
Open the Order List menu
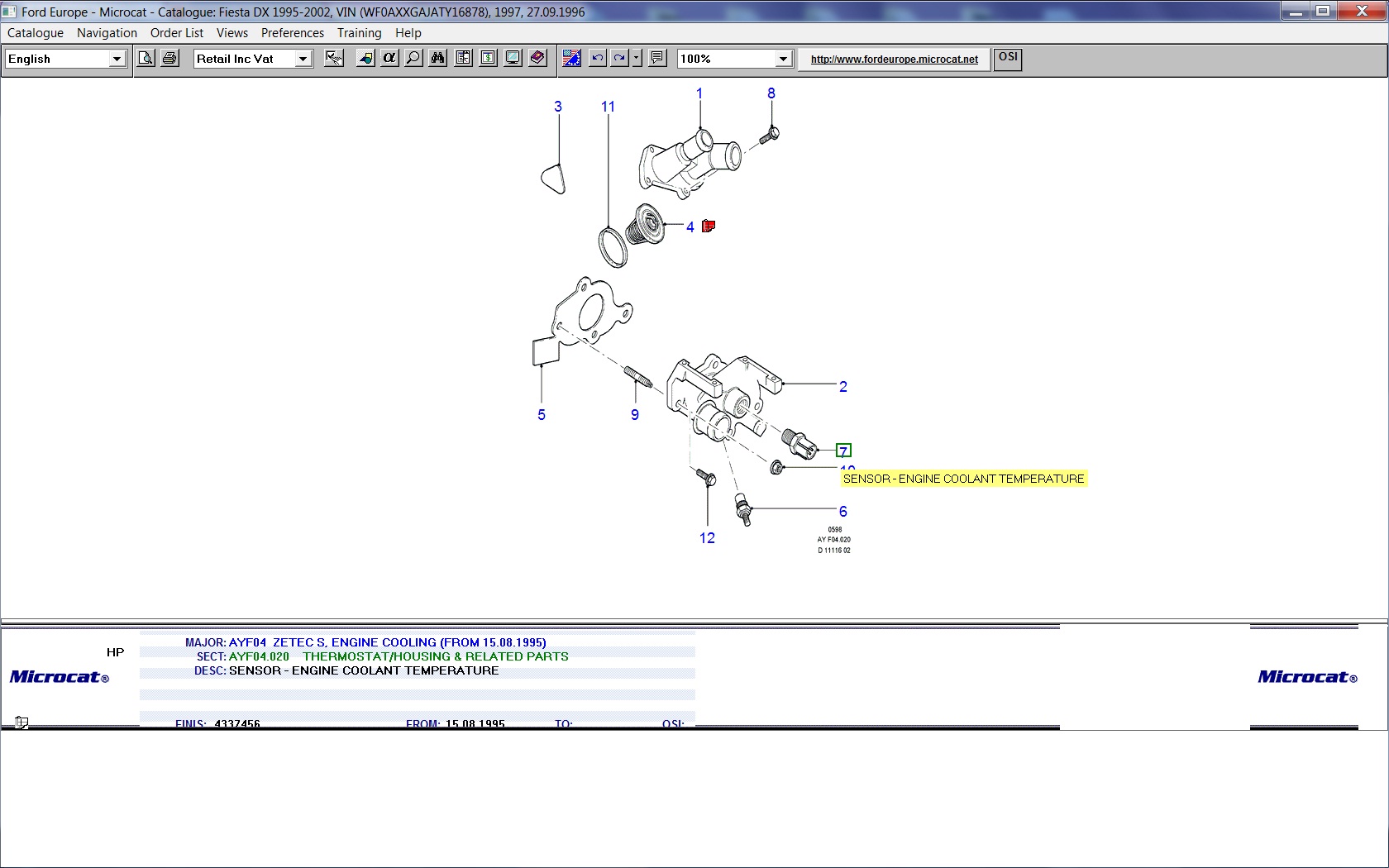177,33
